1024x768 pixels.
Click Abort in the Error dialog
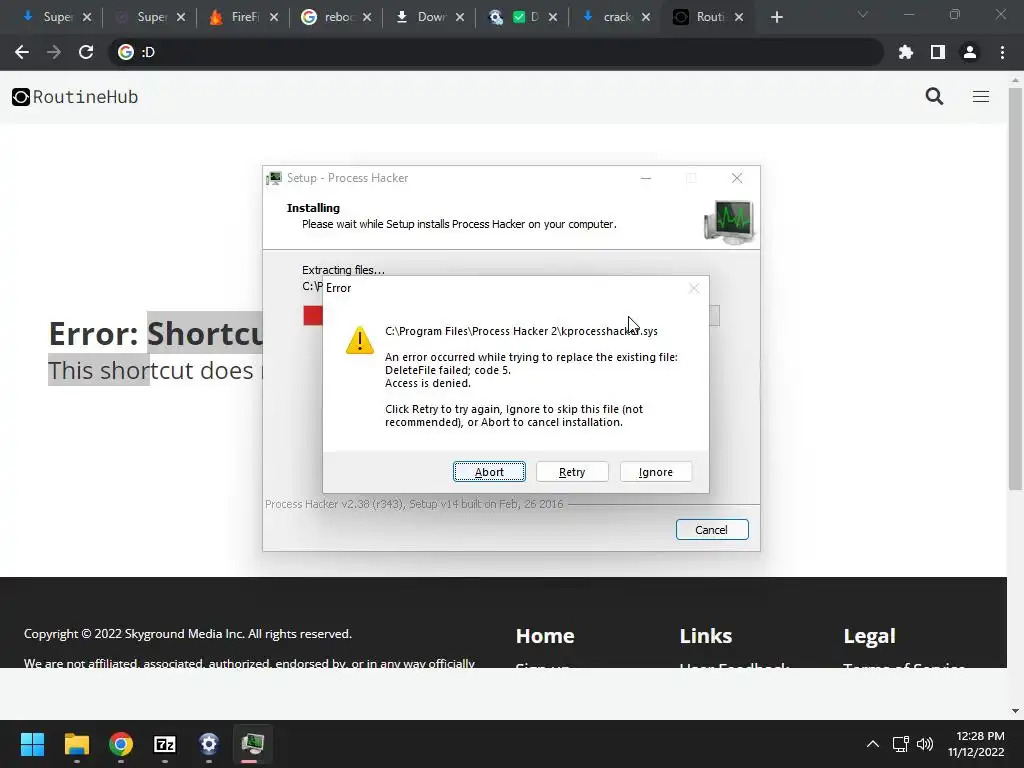click(489, 472)
